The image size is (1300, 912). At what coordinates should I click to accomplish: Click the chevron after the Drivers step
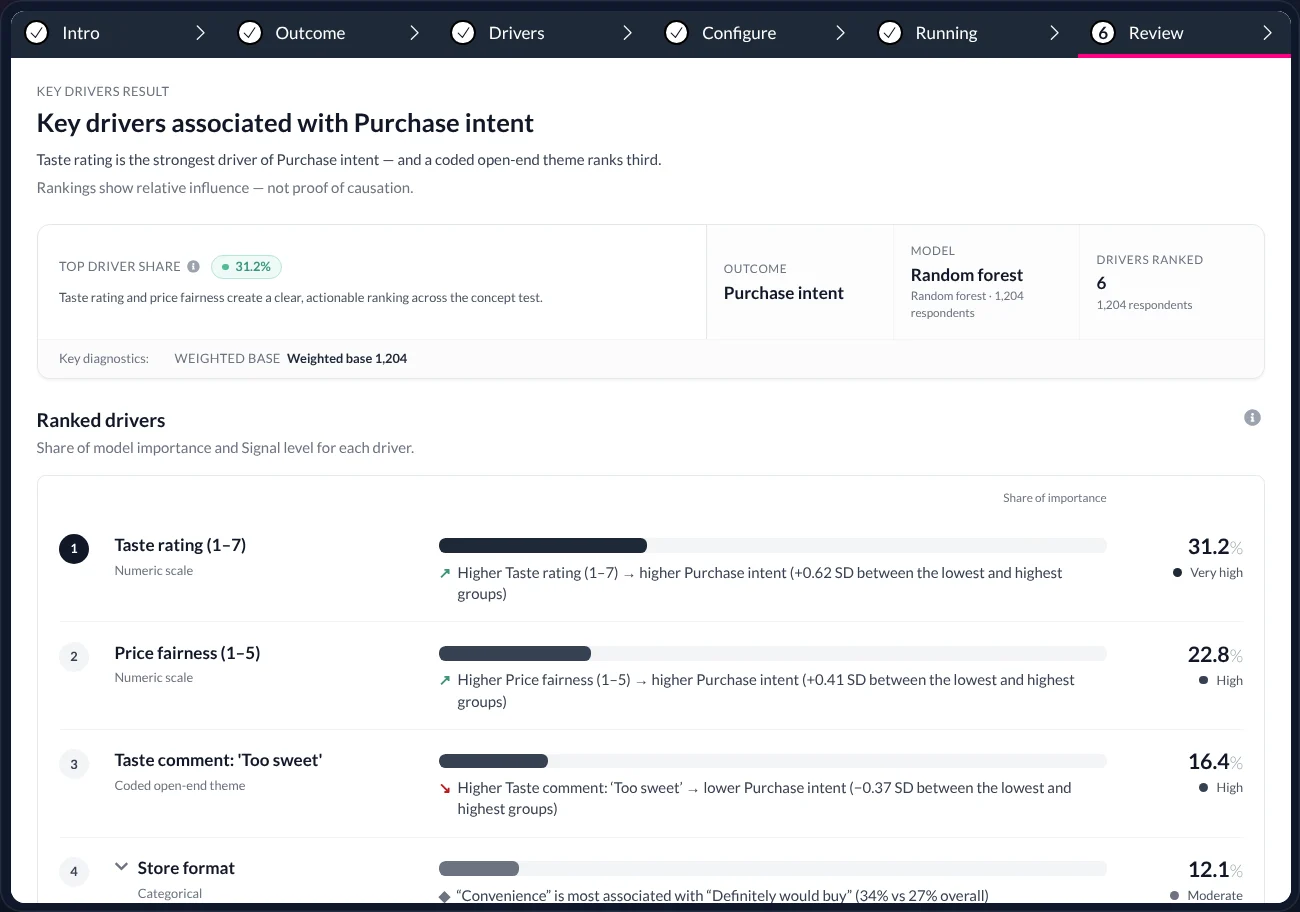(x=627, y=33)
